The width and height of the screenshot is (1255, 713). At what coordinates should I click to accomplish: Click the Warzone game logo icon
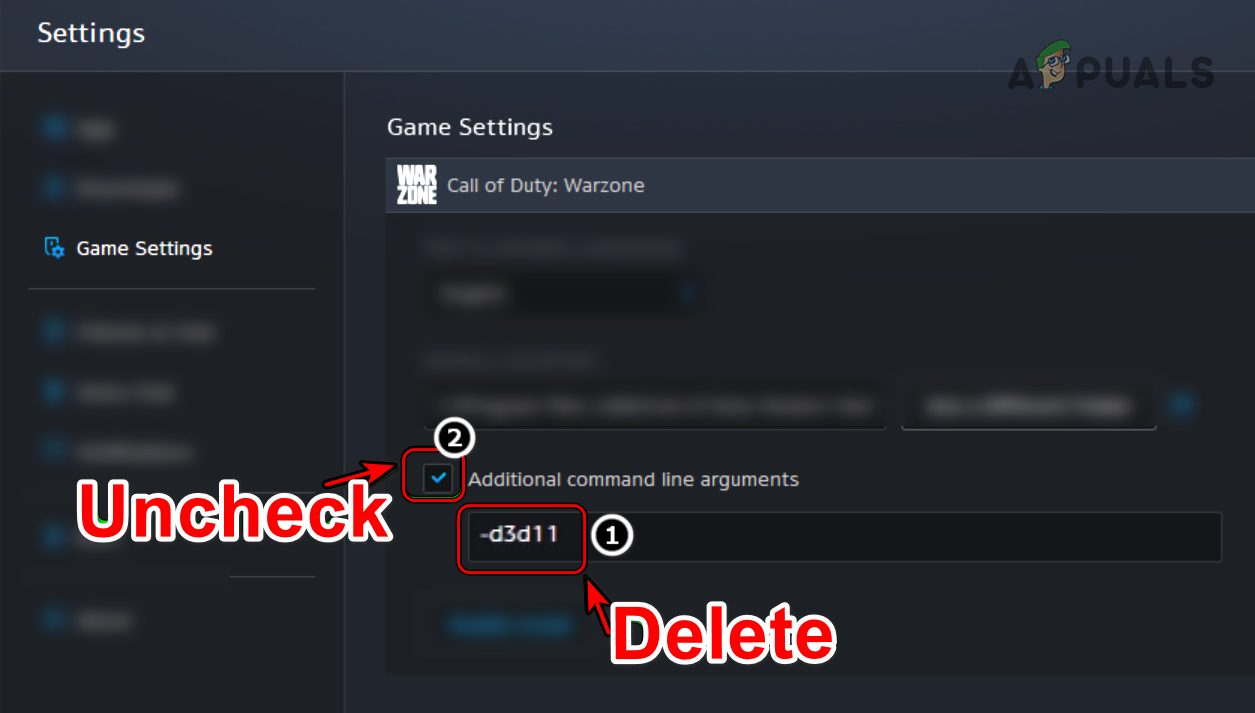416,185
